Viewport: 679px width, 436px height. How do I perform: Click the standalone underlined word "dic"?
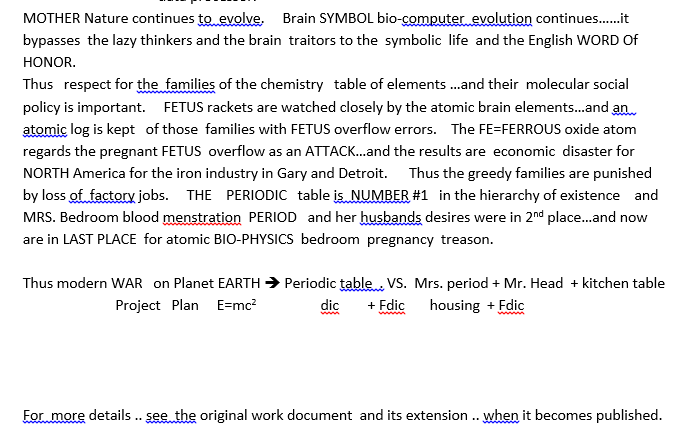tap(330, 305)
